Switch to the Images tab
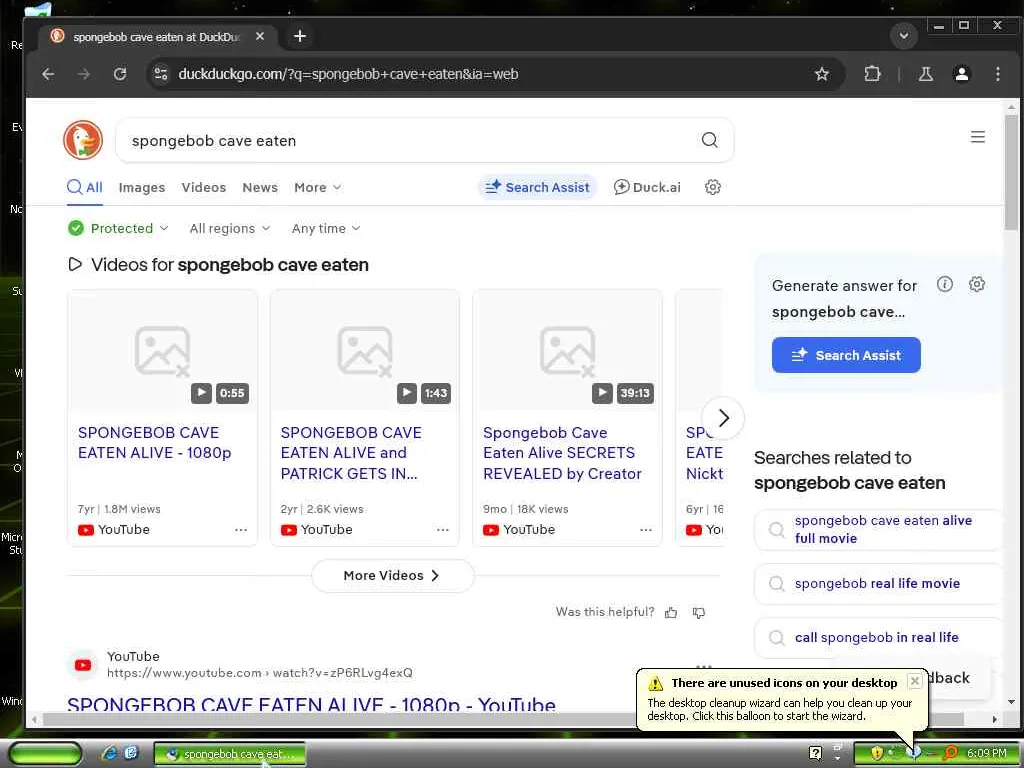 [x=142, y=187]
